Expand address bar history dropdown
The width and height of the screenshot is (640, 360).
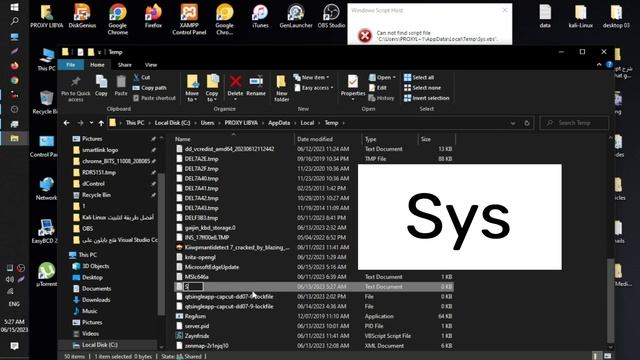tap(513, 123)
